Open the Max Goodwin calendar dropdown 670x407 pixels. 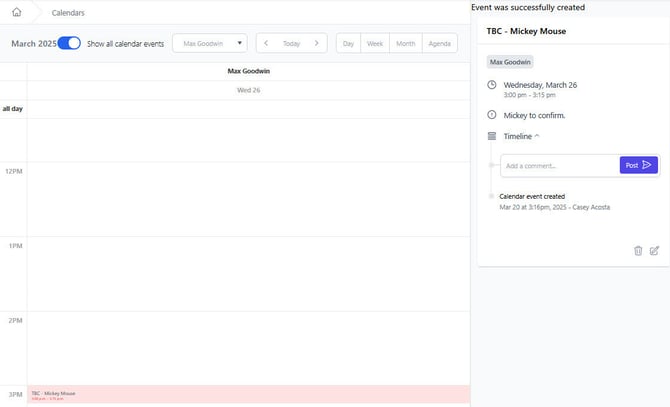[210, 43]
